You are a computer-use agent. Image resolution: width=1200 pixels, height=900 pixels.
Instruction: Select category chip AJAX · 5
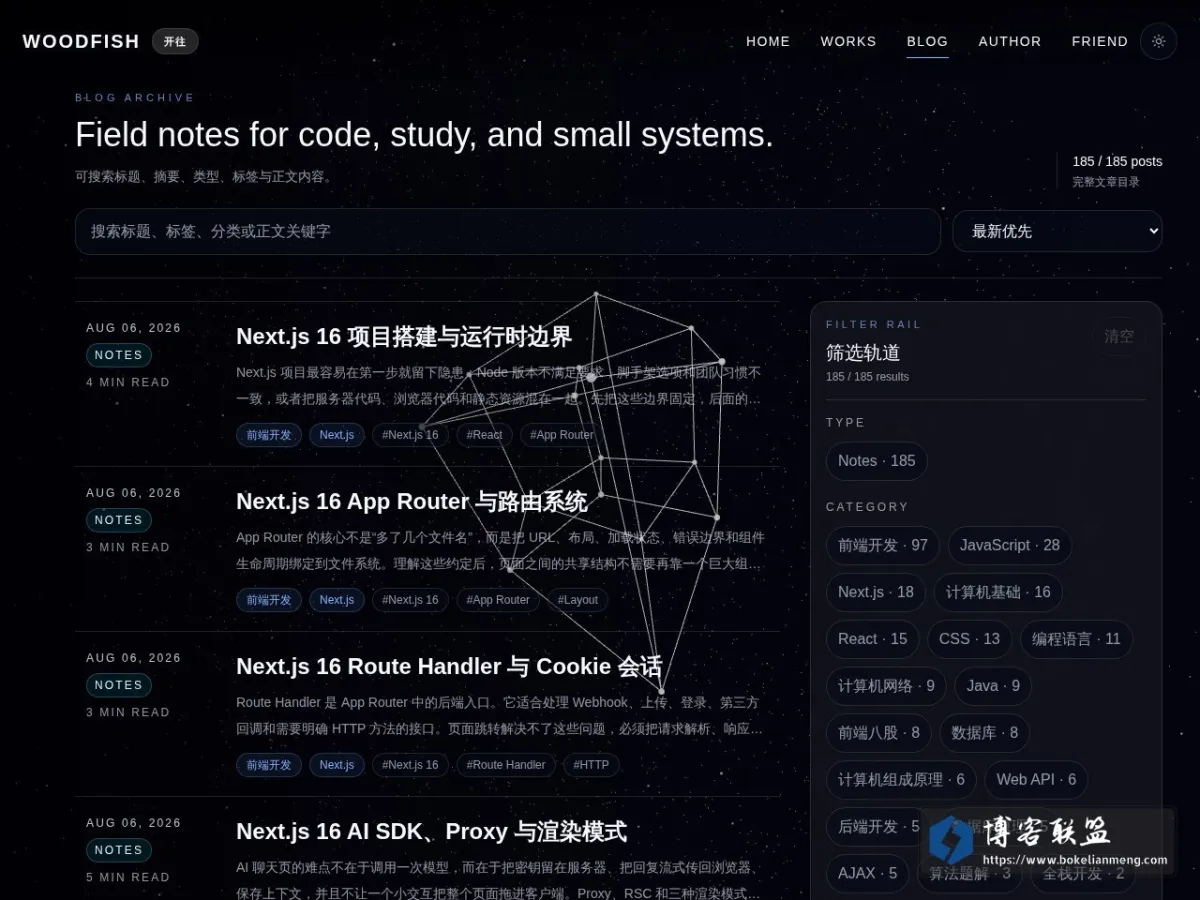868,874
